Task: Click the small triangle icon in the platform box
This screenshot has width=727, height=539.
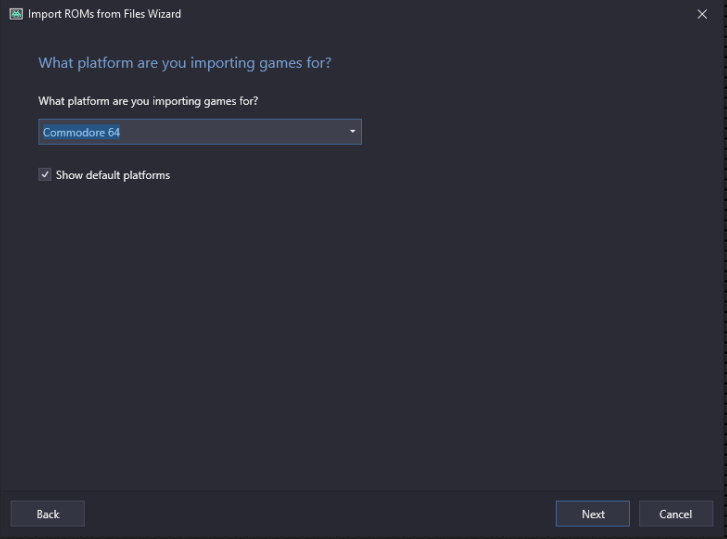Action: [x=352, y=132]
